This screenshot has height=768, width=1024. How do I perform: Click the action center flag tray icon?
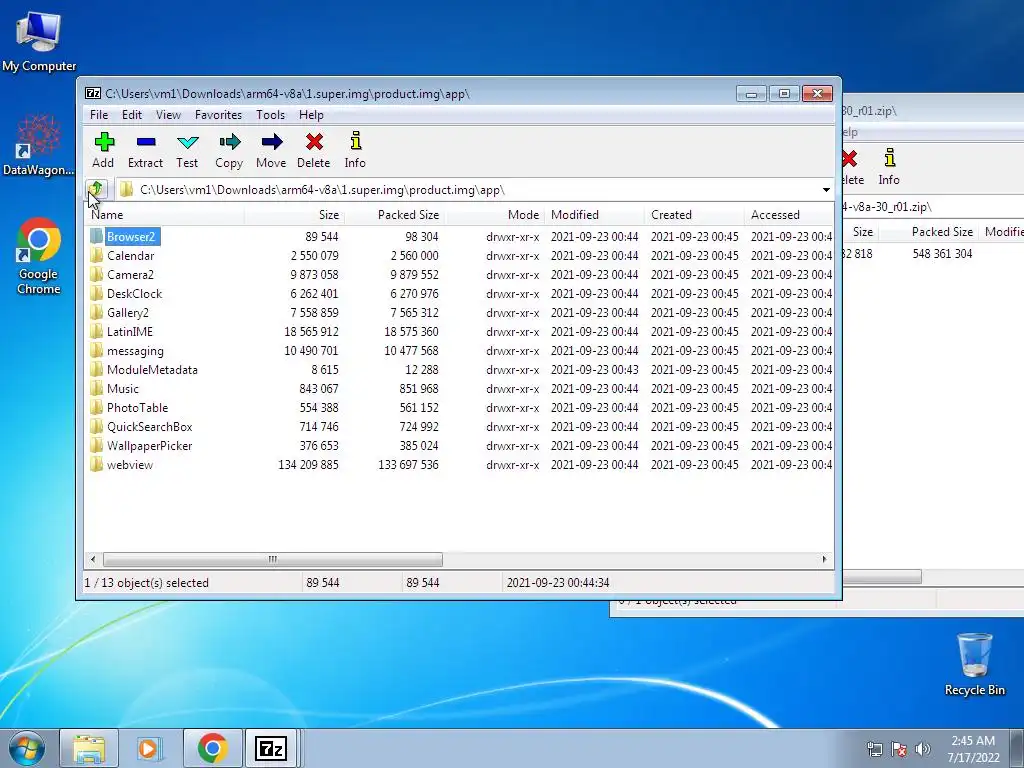pos(899,749)
